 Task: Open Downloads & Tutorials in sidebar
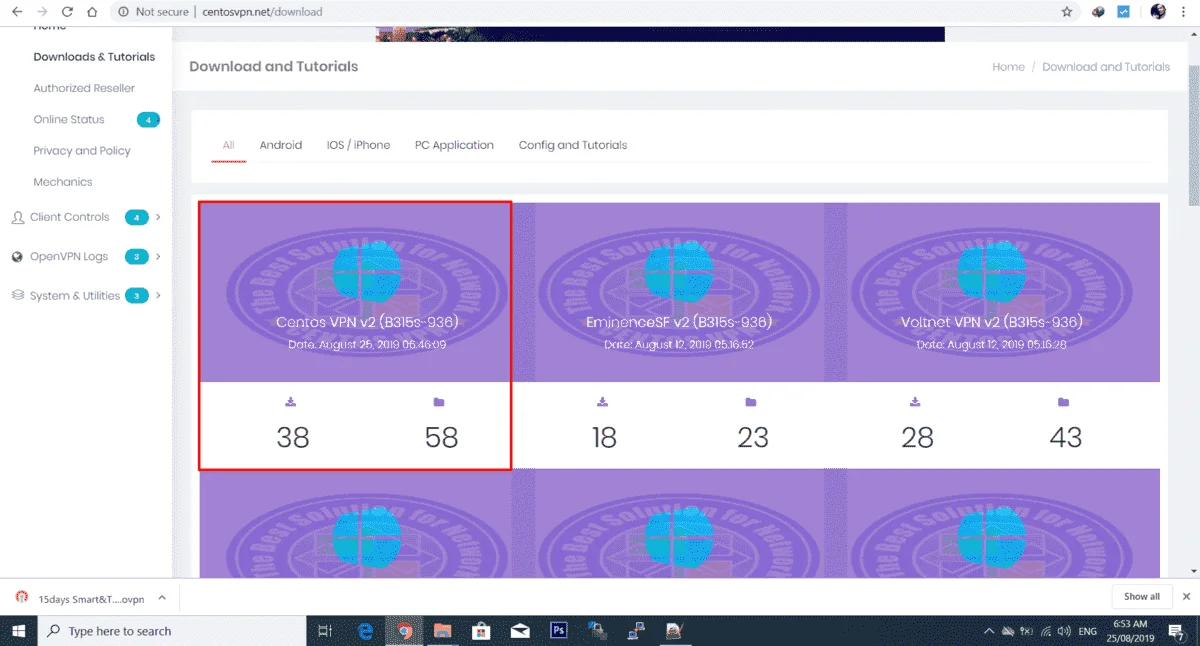[94, 57]
